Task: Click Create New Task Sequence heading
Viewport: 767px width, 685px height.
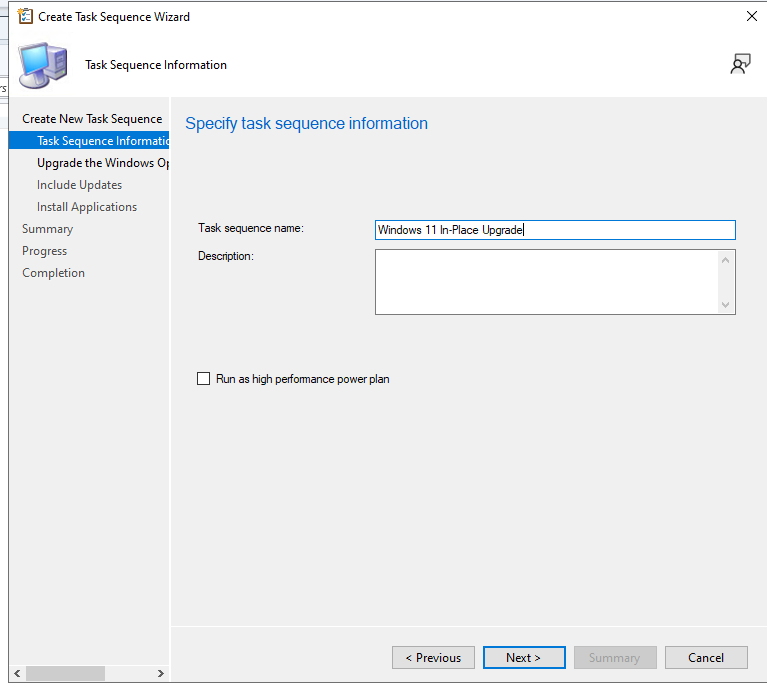Action: coord(92,119)
